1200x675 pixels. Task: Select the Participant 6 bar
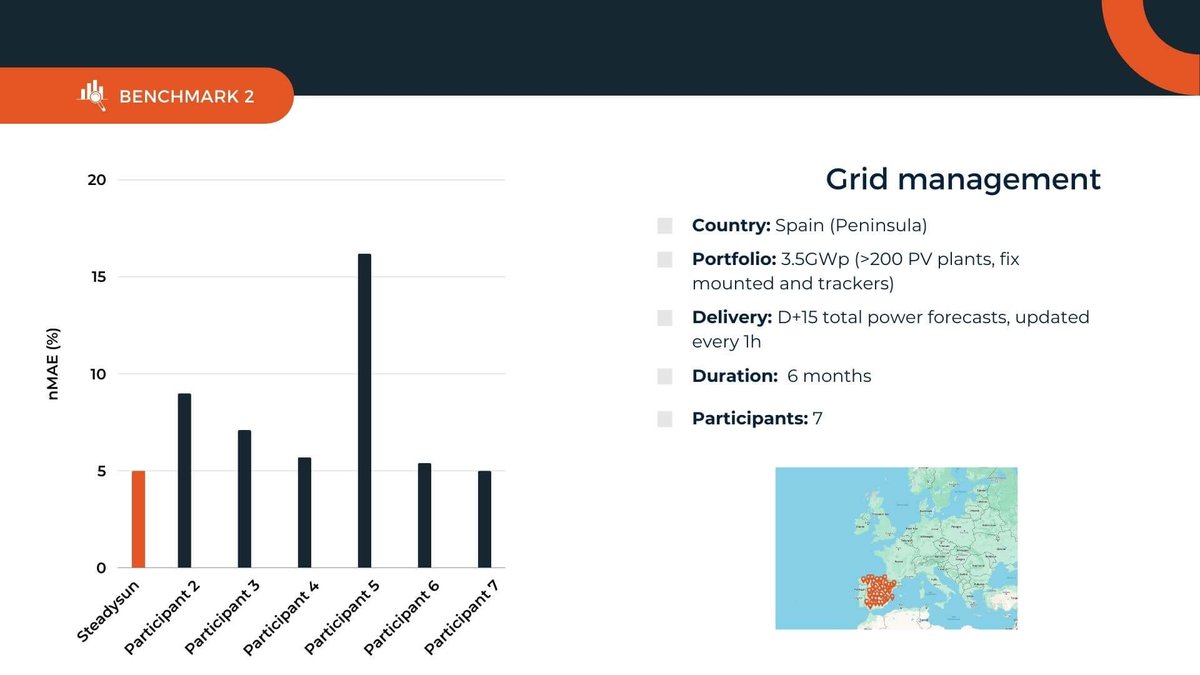pos(424,516)
